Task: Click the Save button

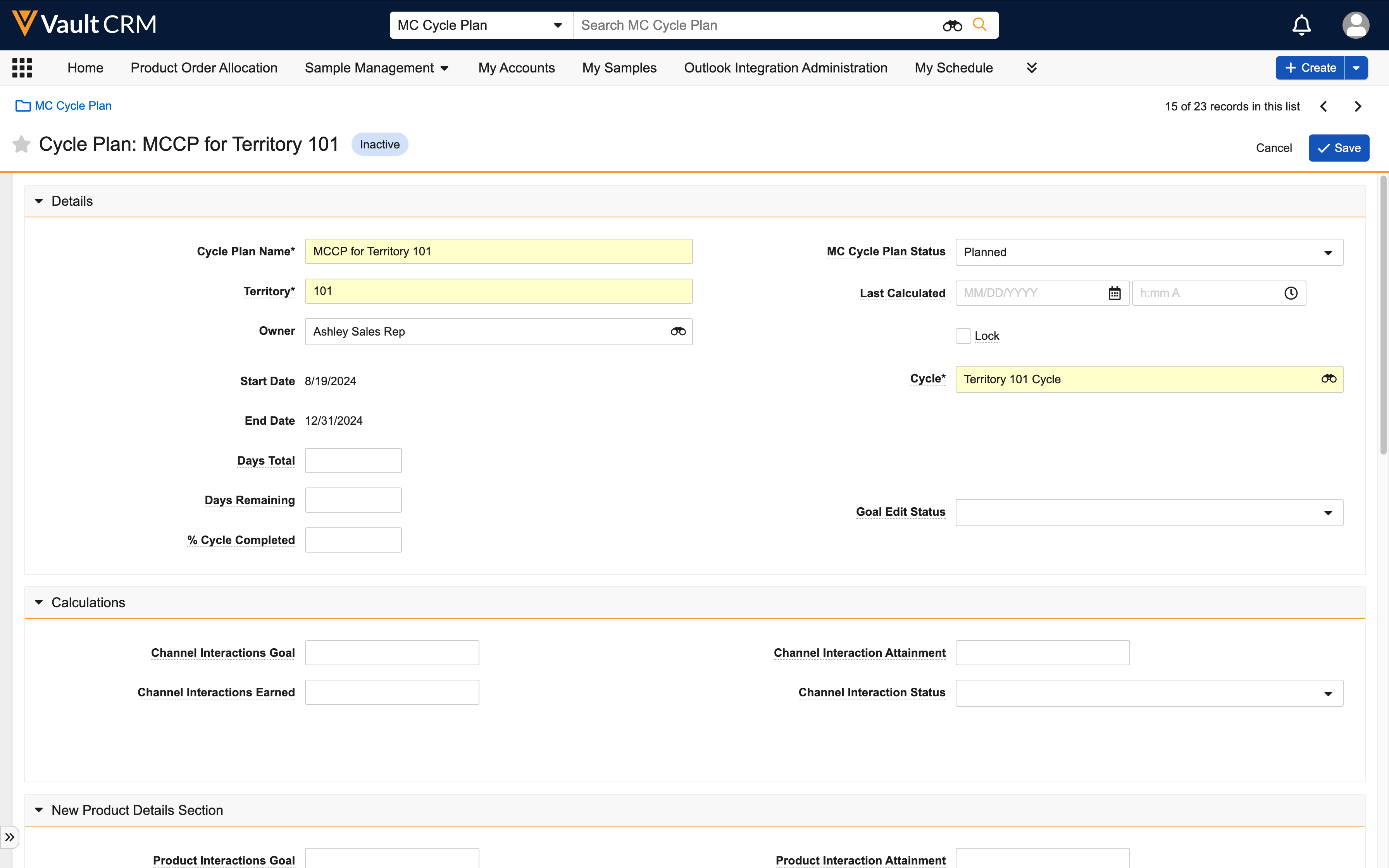Action: point(1339,148)
